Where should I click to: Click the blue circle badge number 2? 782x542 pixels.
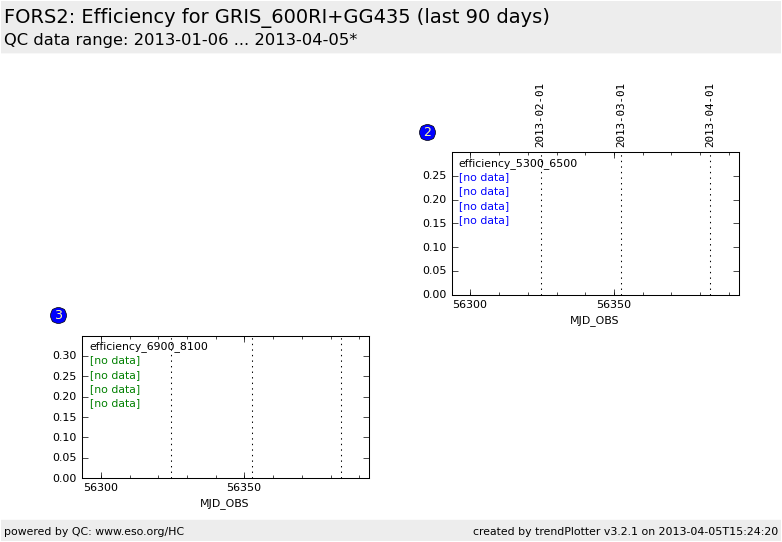tap(427, 132)
